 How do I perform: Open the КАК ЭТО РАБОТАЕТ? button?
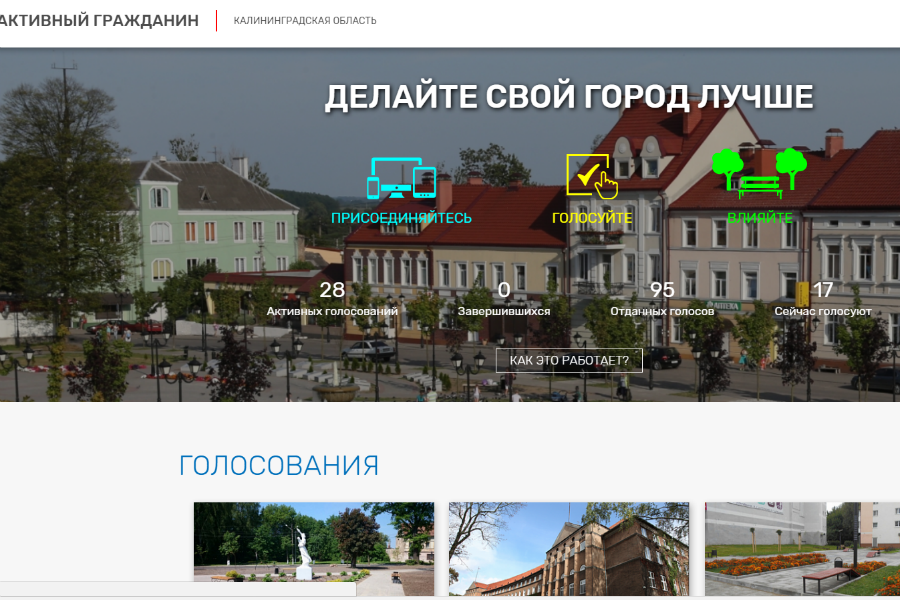pos(568,361)
